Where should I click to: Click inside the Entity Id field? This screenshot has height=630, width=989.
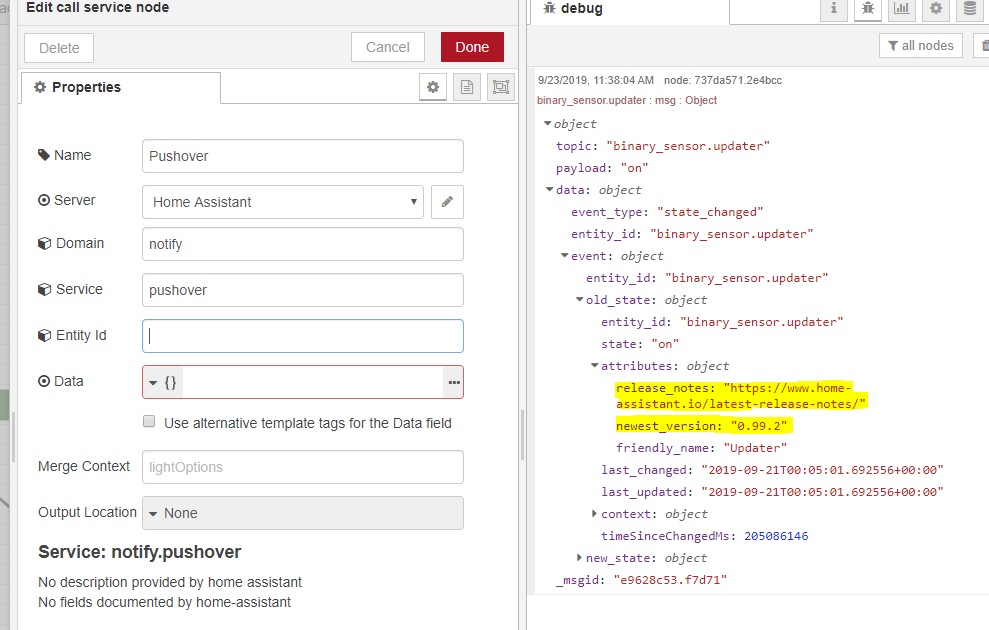(300, 336)
